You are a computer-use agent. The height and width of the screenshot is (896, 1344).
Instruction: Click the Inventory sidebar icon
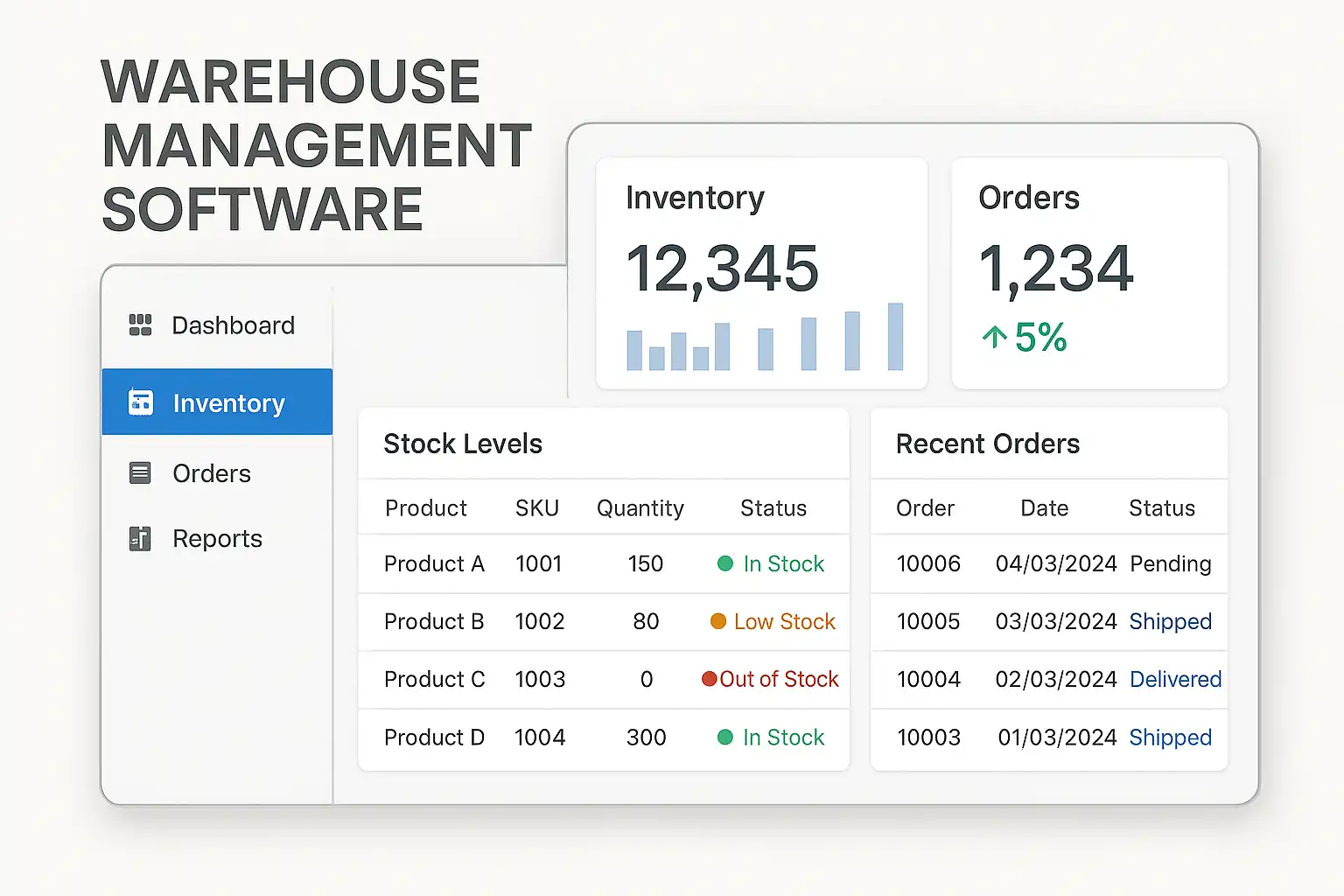click(x=140, y=402)
